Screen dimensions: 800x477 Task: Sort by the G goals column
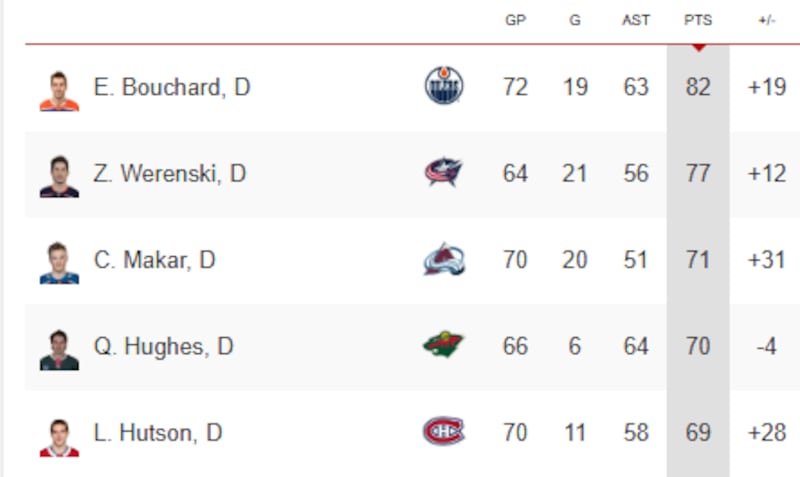(575, 20)
